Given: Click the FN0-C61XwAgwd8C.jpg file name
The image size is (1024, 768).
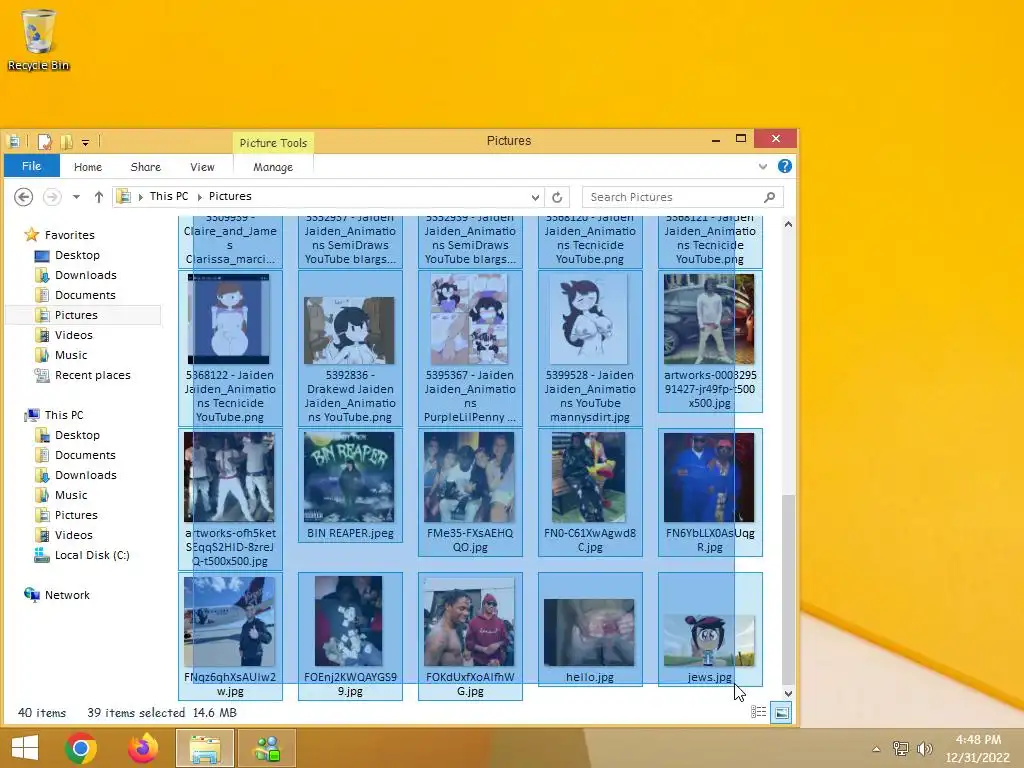Looking at the screenshot, I should point(590,540).
